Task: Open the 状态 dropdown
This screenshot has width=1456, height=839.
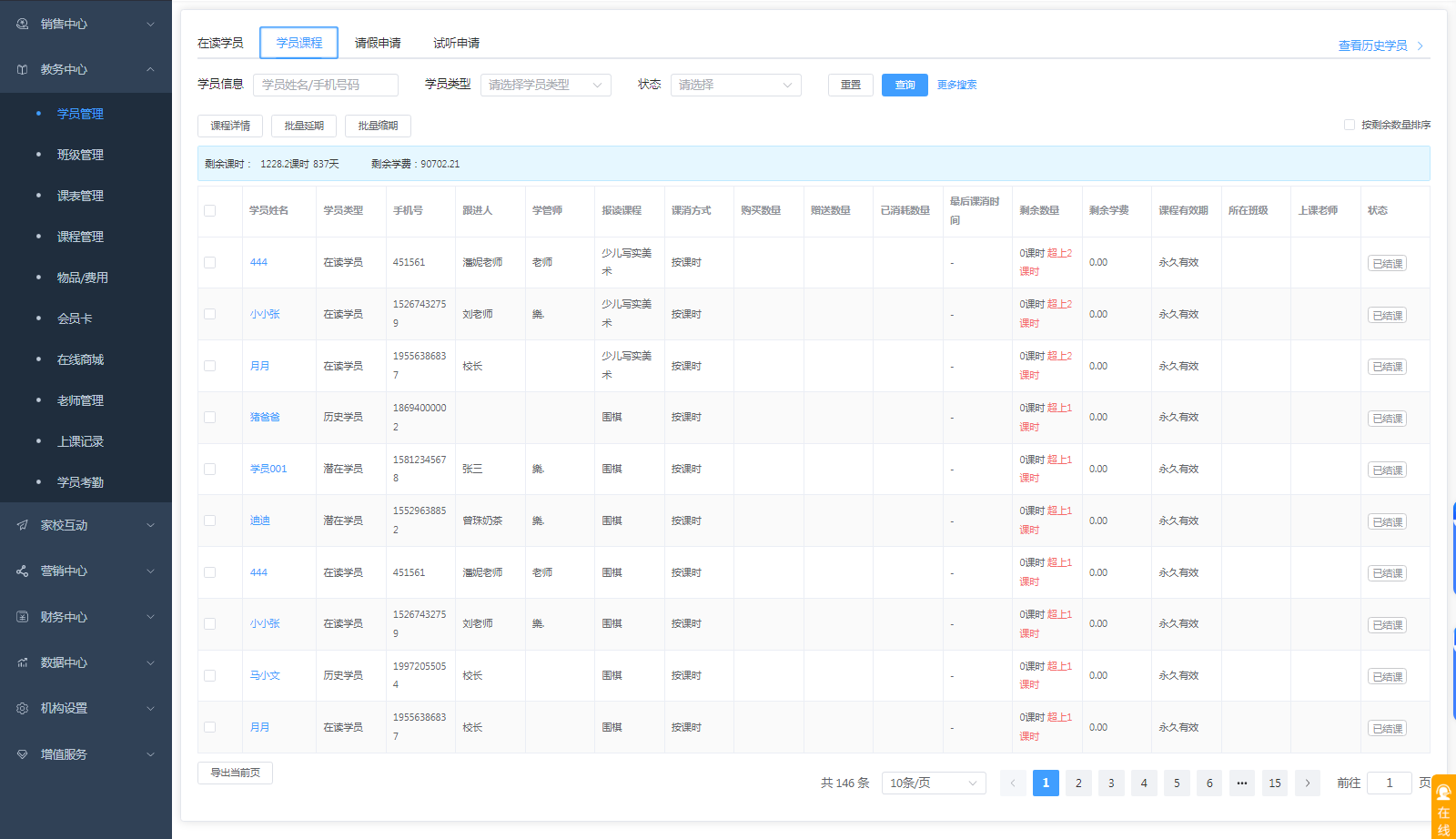Action: click(x=736, y=85)
